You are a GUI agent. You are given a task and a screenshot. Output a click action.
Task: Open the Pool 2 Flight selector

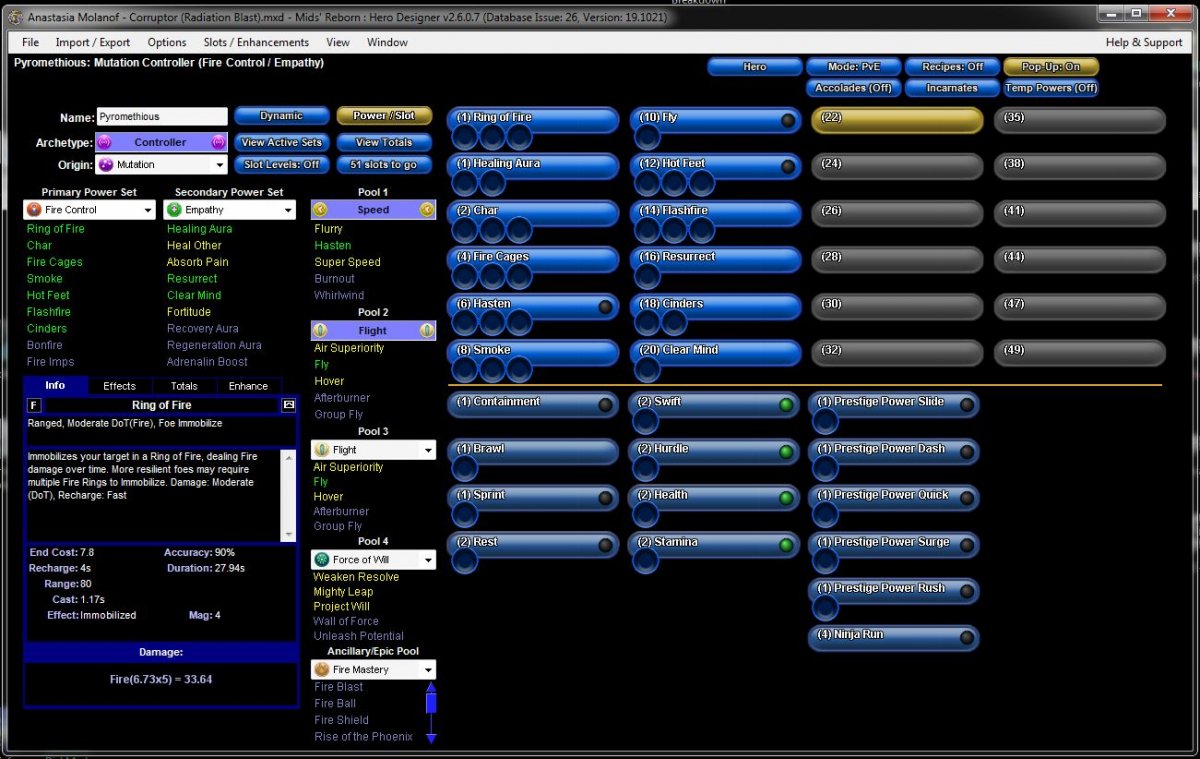coord(373,330)
